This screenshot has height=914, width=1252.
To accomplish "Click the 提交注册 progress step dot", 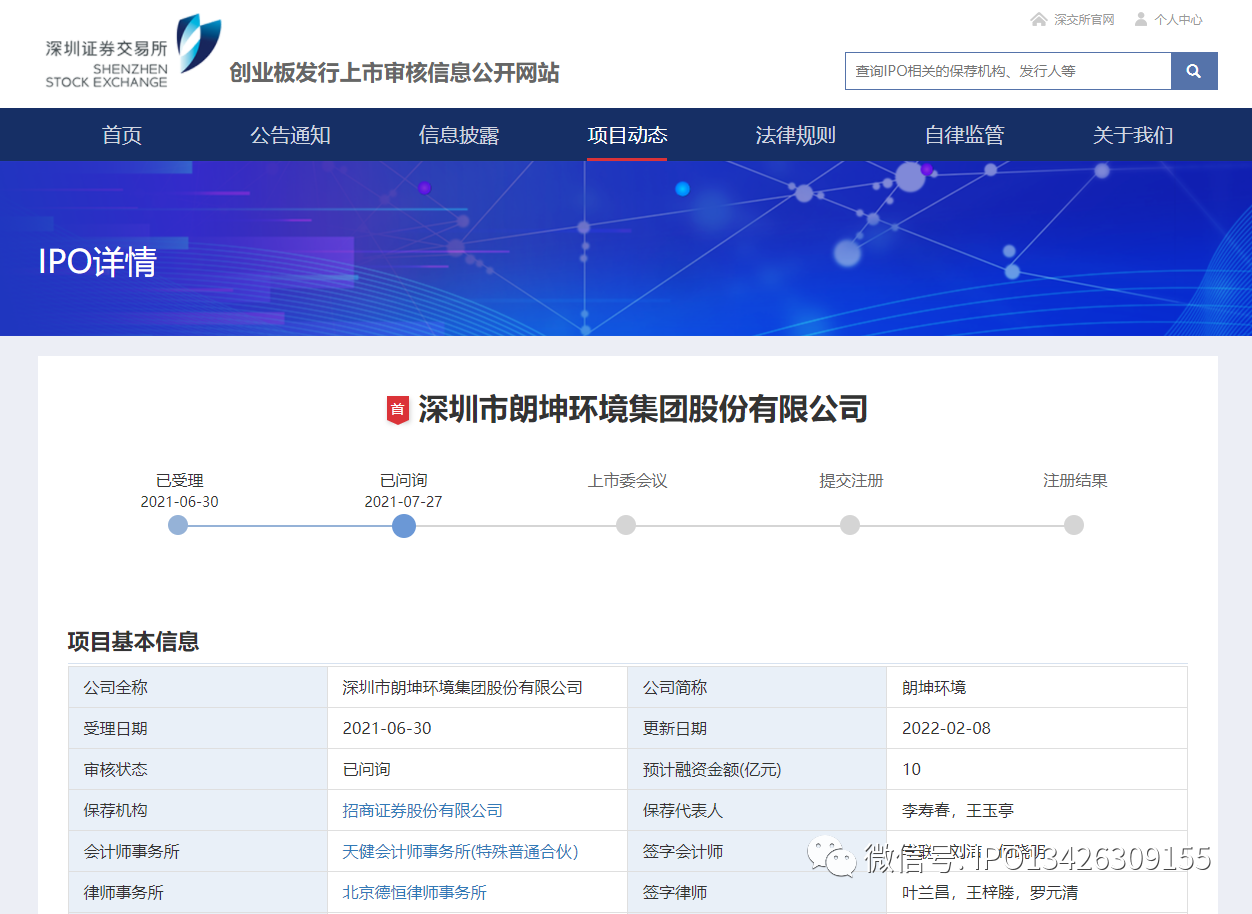I will click(850, 525).
